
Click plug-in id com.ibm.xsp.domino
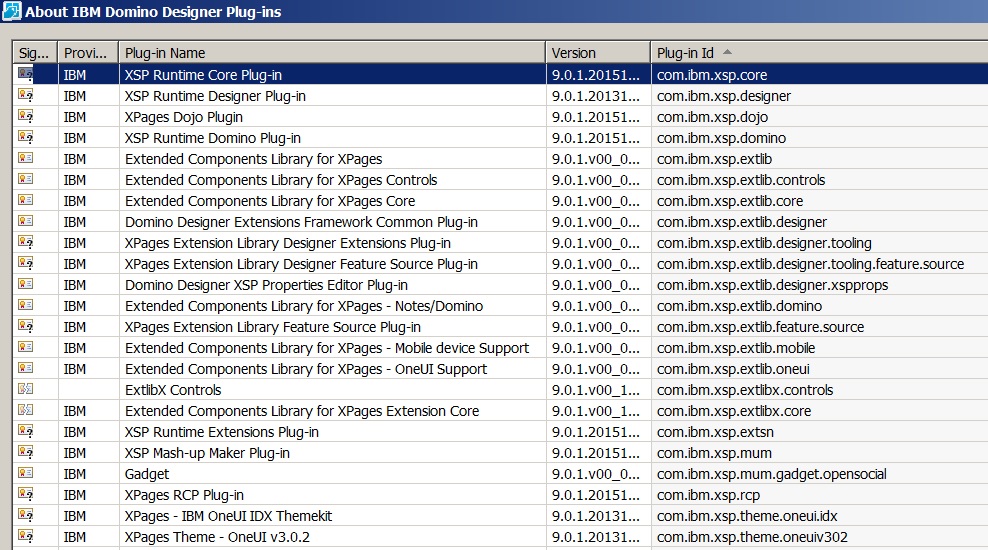point(721,138)
